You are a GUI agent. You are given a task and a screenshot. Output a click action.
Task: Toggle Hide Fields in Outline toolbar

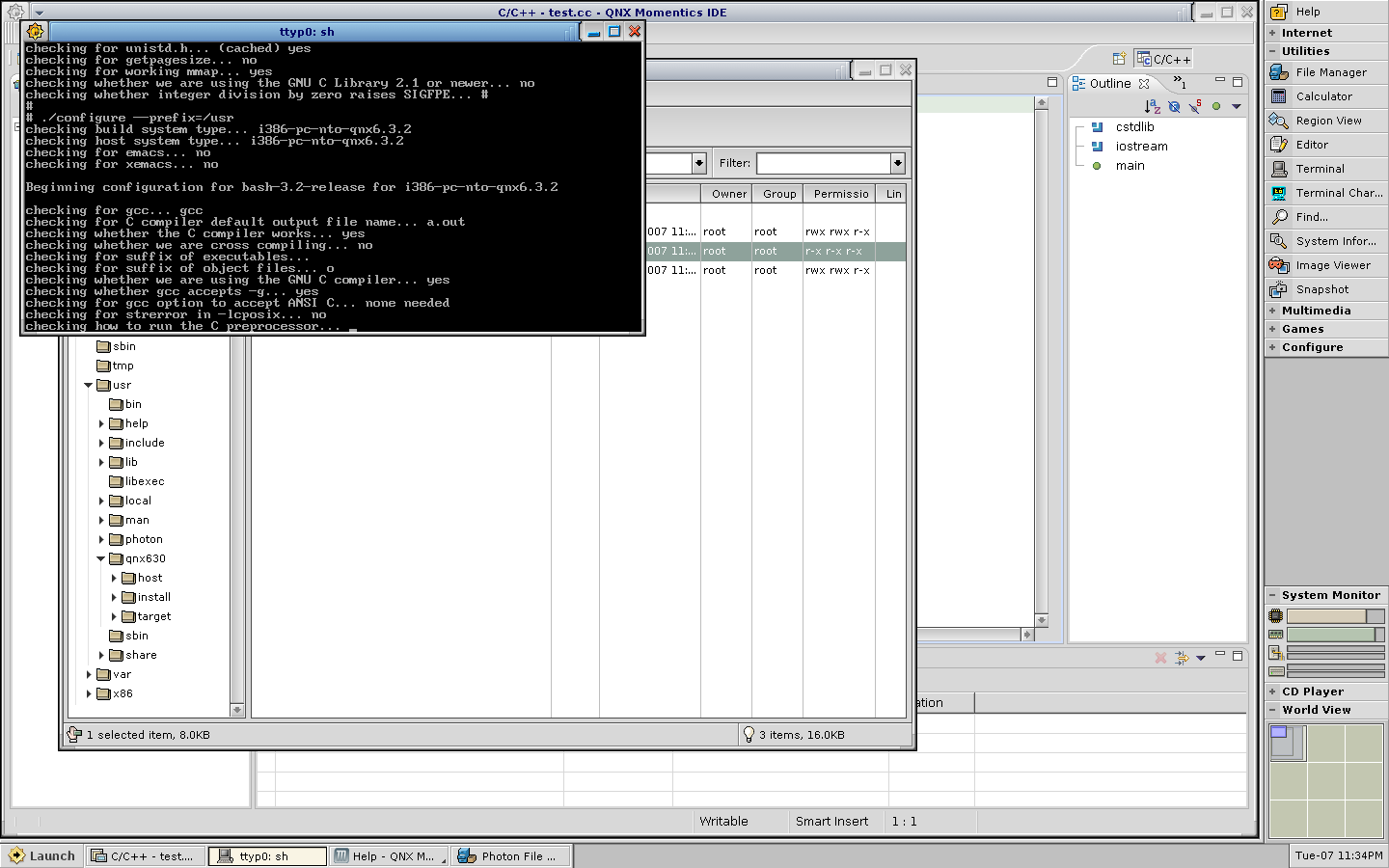pos(1174,106)
